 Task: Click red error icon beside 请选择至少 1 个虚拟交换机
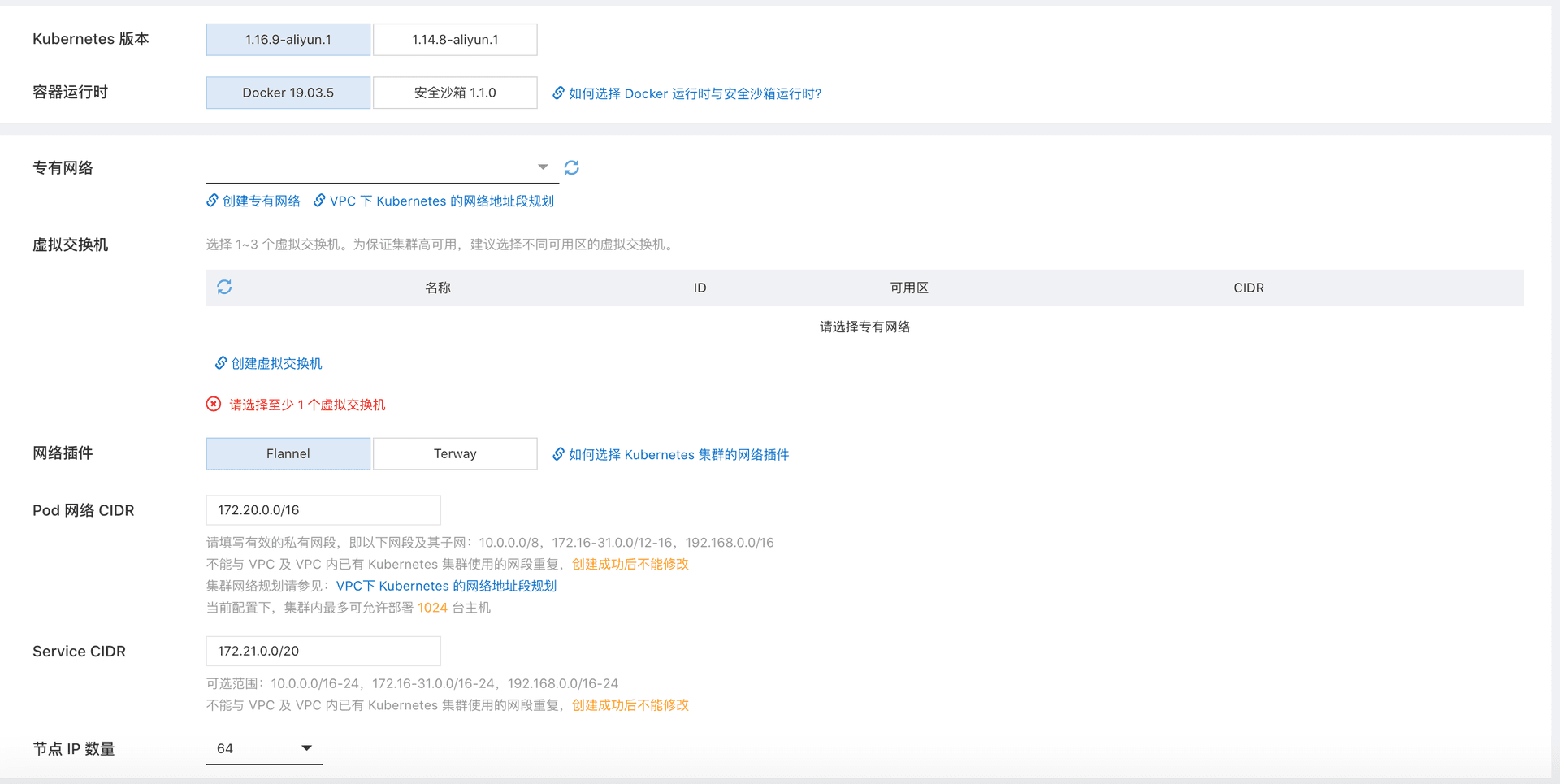pyautogui.click(x=214, y=405)
